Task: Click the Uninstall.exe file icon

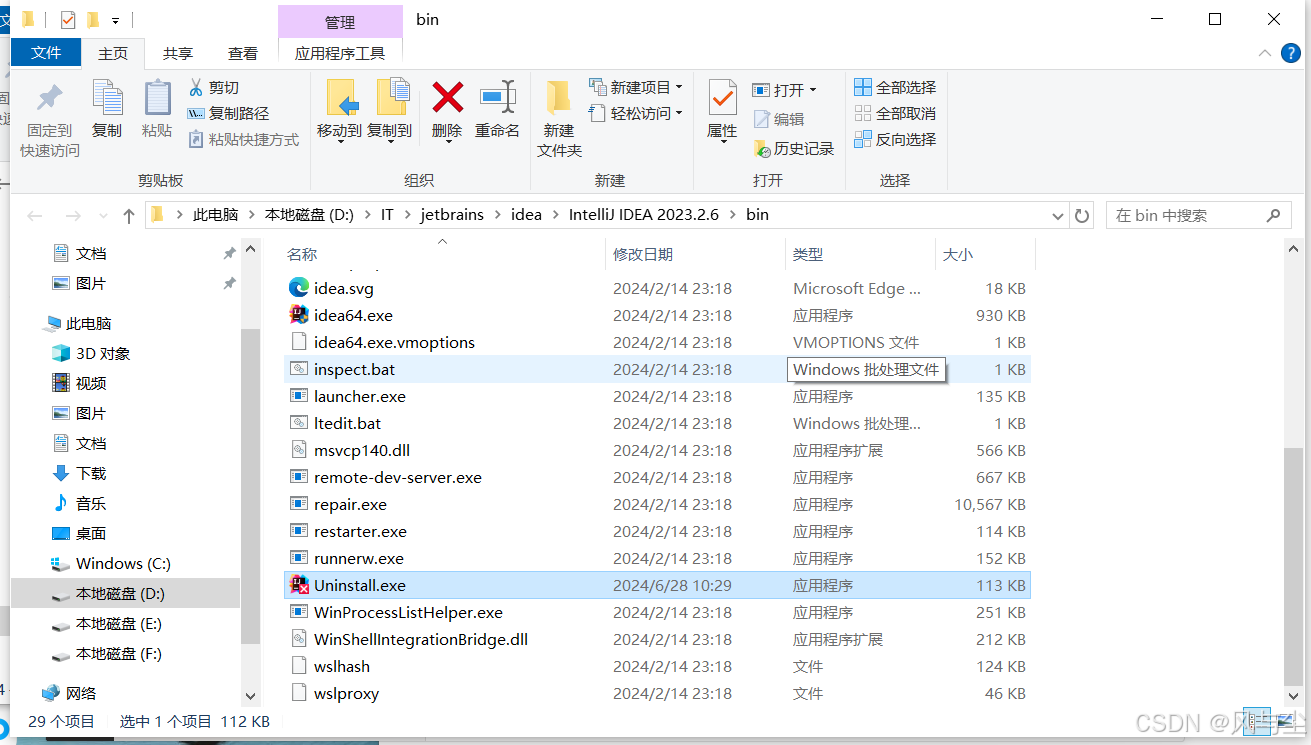Action: coord(298,585)
